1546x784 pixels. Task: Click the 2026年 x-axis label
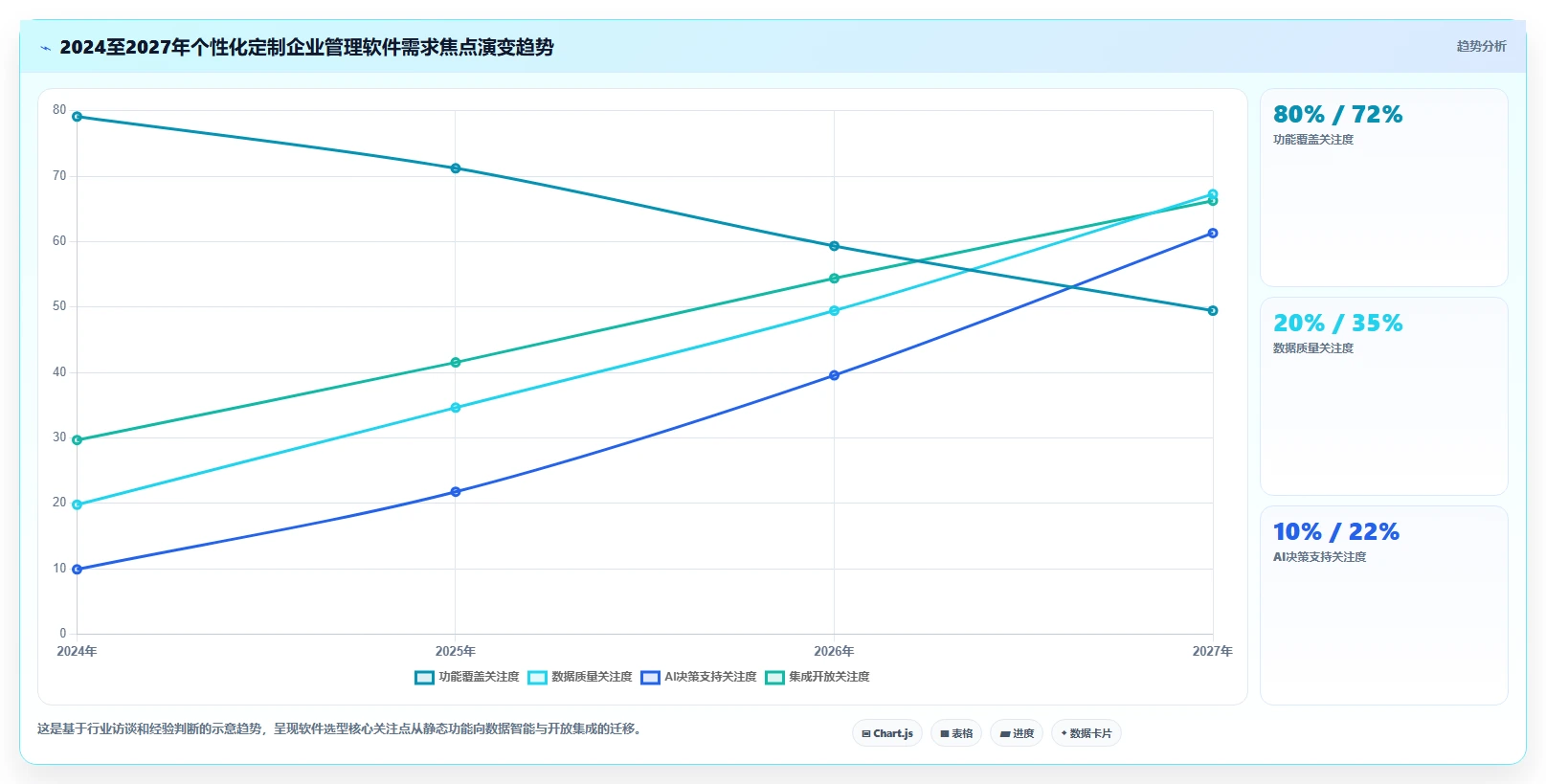click(834, 651)
